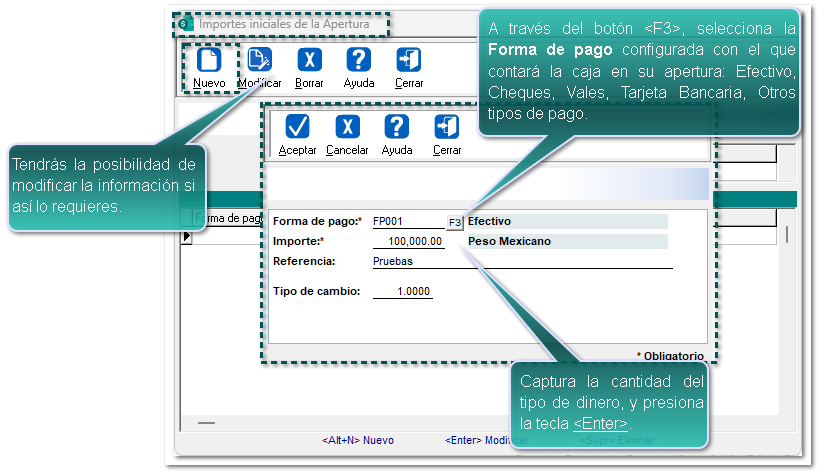Click the <Alt+N> Nuevo shortcut at bottom
Image resolution: width=834 pixels, height=474 pixels.
pos(357,440)
